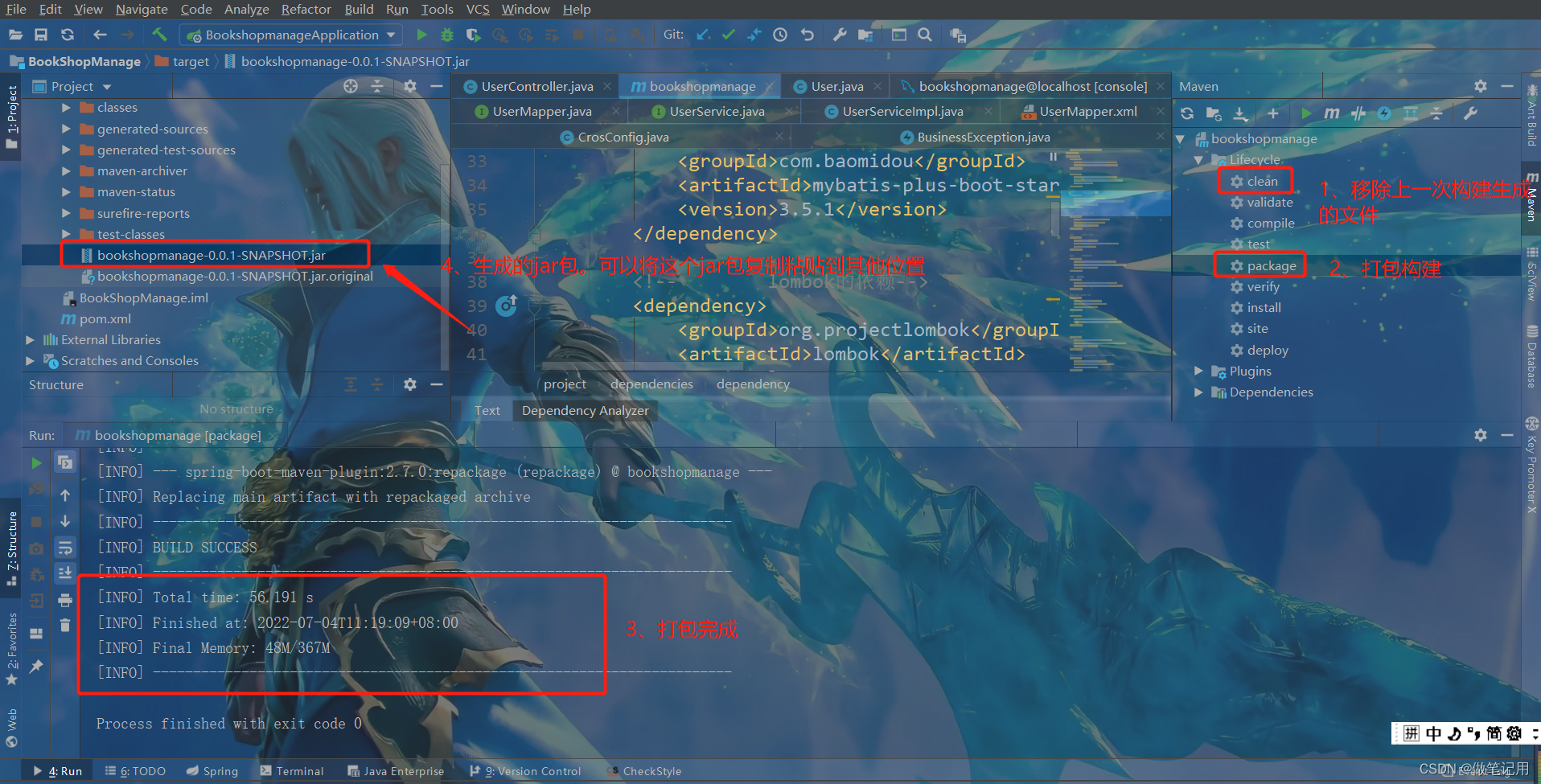The width and height of the screenshot is (1541, 784).
Task: Click the up arrow in the Run console
Action: [65, 495]
